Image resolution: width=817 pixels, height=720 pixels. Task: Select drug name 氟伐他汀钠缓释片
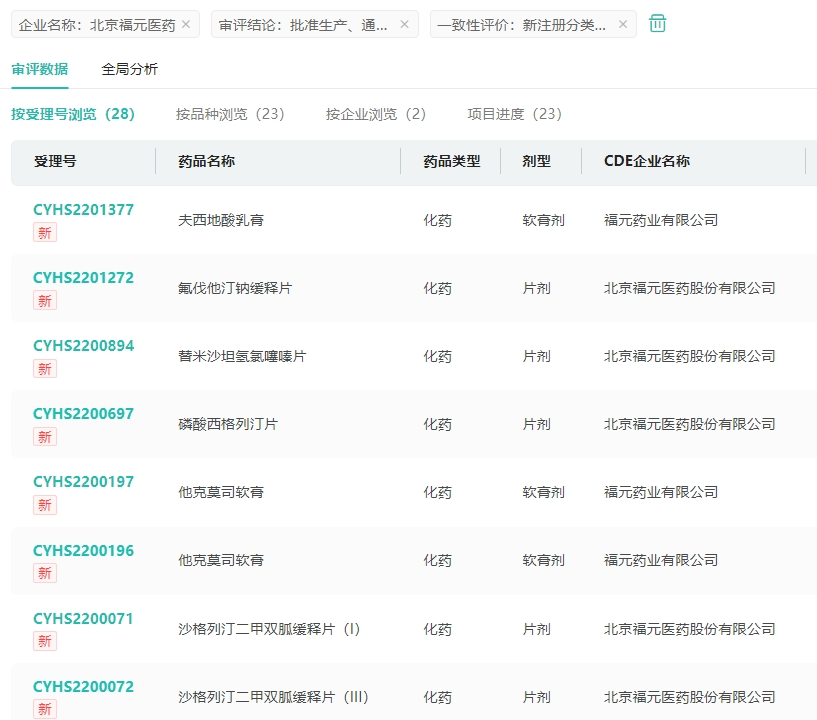[x=235, y=288]
